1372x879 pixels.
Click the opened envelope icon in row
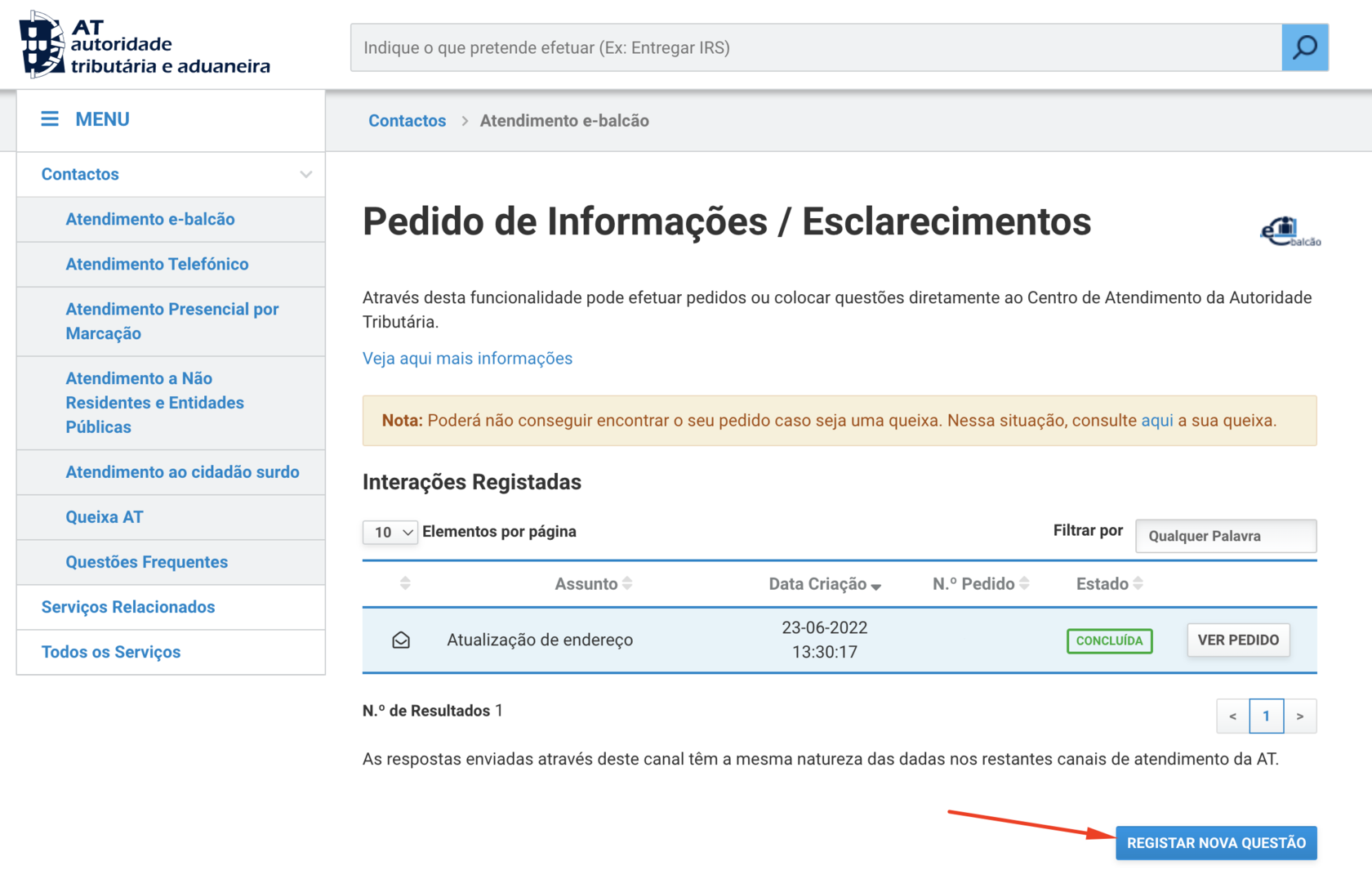coord(401,640)
